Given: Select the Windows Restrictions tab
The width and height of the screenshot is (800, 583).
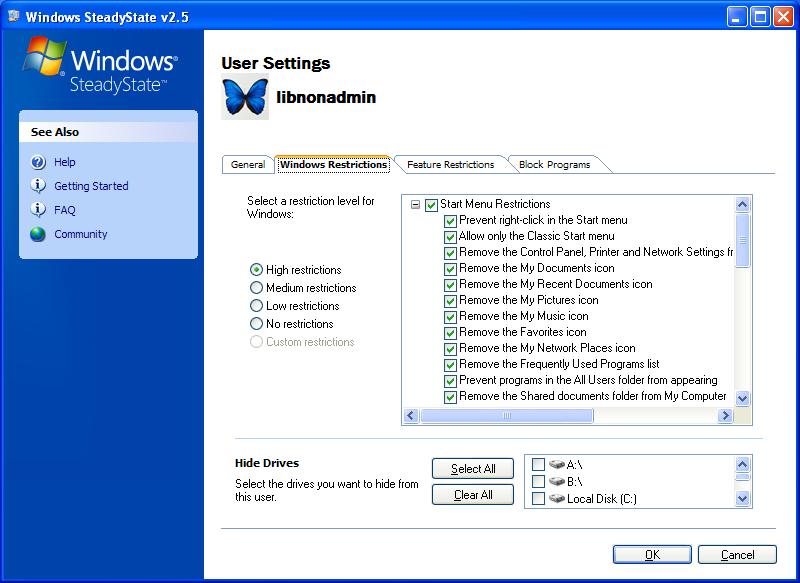Looking at the screenshot, I should 334,165.
